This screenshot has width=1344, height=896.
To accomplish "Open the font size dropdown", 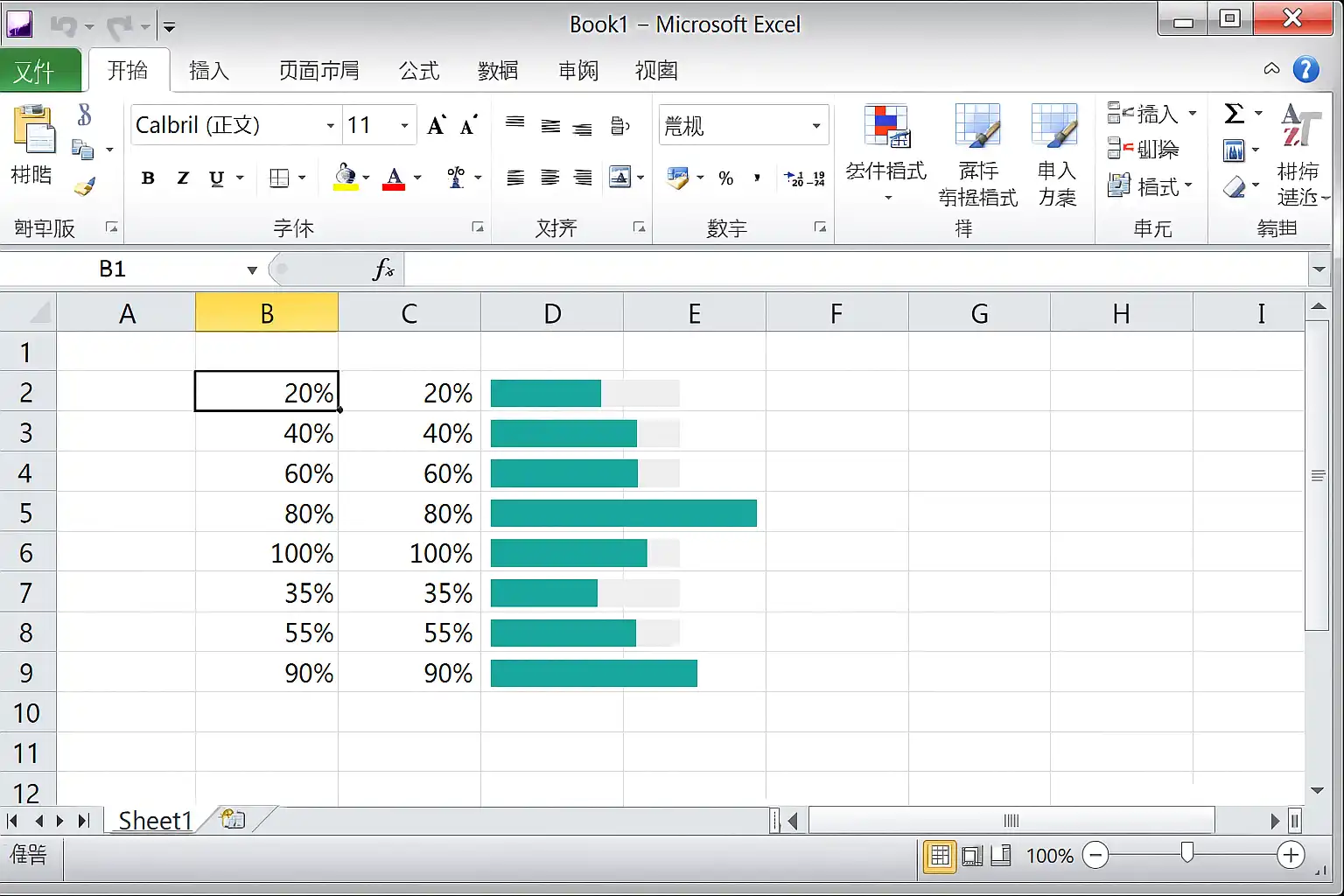I will (404, 126).
